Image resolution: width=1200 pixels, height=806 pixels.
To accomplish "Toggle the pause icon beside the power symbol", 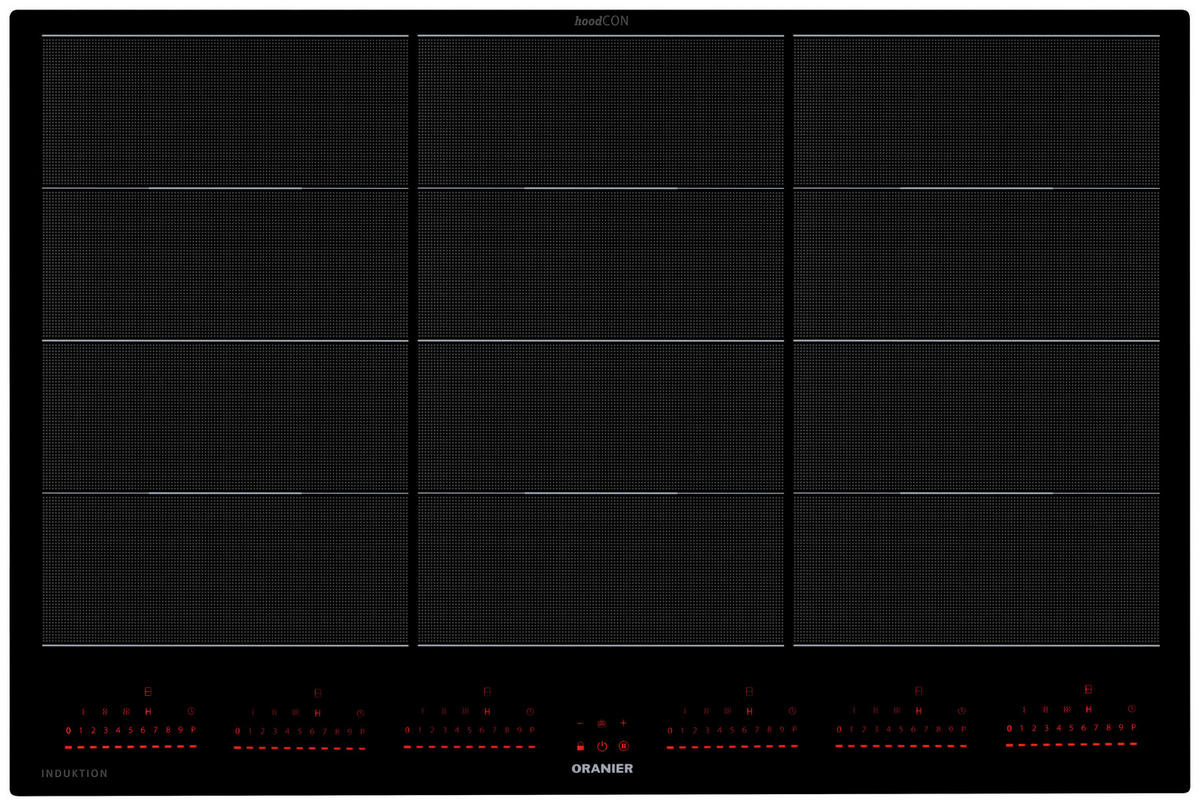I will [x=623, y=746].
